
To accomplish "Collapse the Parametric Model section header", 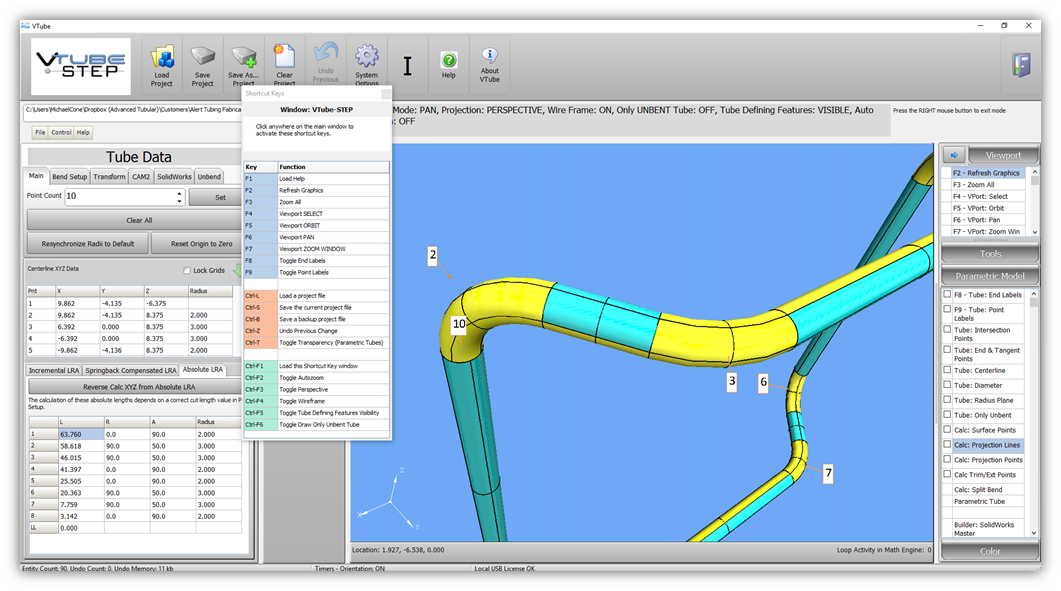I will click(x=990, y=276).
